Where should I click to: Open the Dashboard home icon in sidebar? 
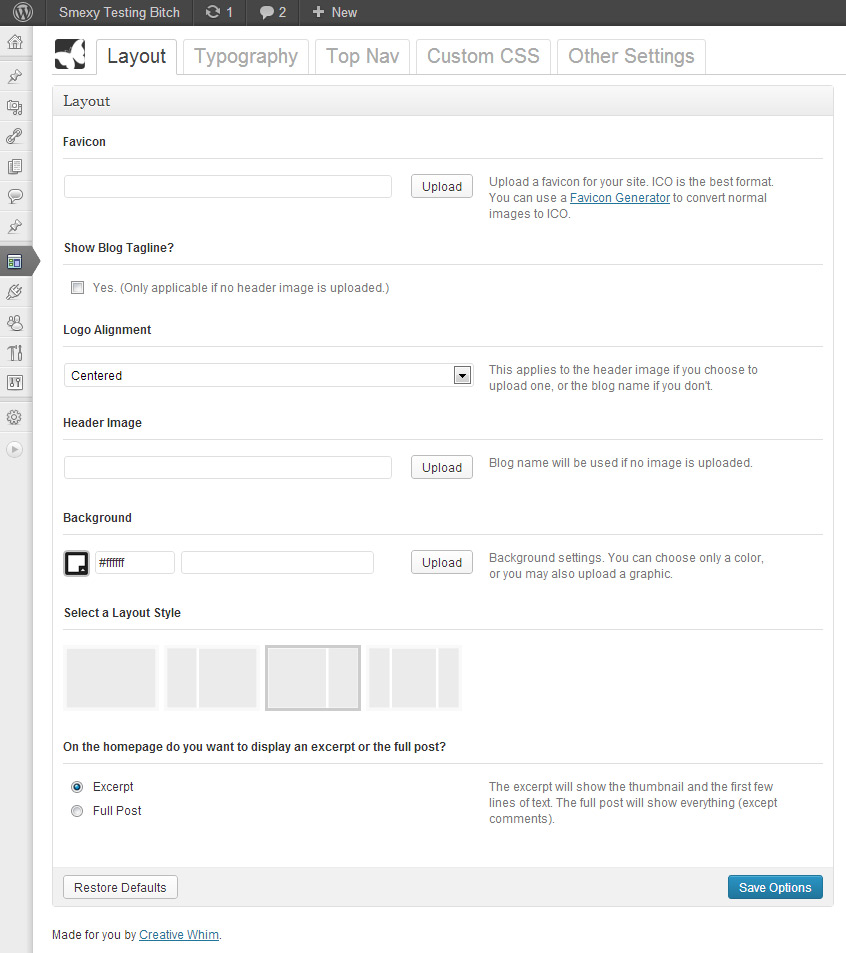tap(15, 42)
